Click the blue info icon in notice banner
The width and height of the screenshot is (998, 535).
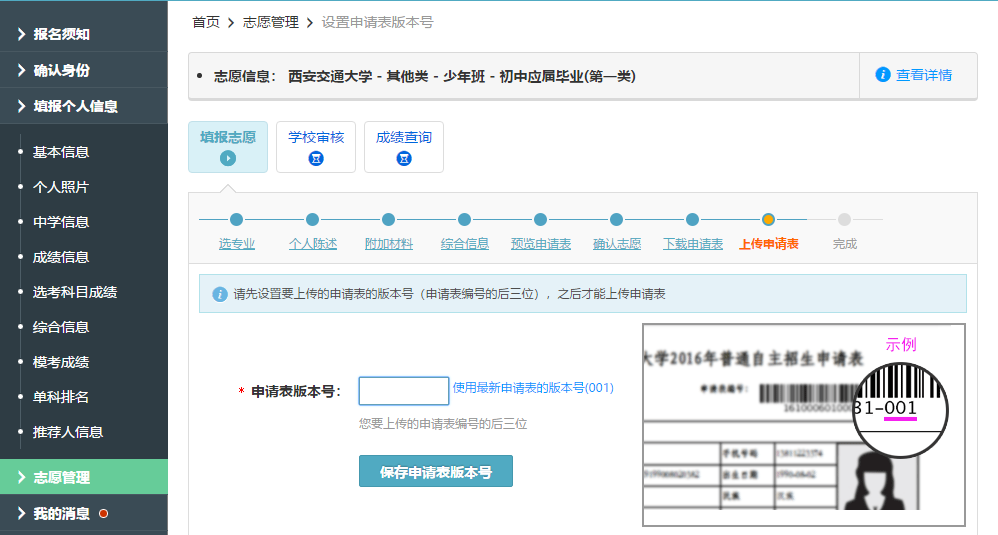pos(220,294)
